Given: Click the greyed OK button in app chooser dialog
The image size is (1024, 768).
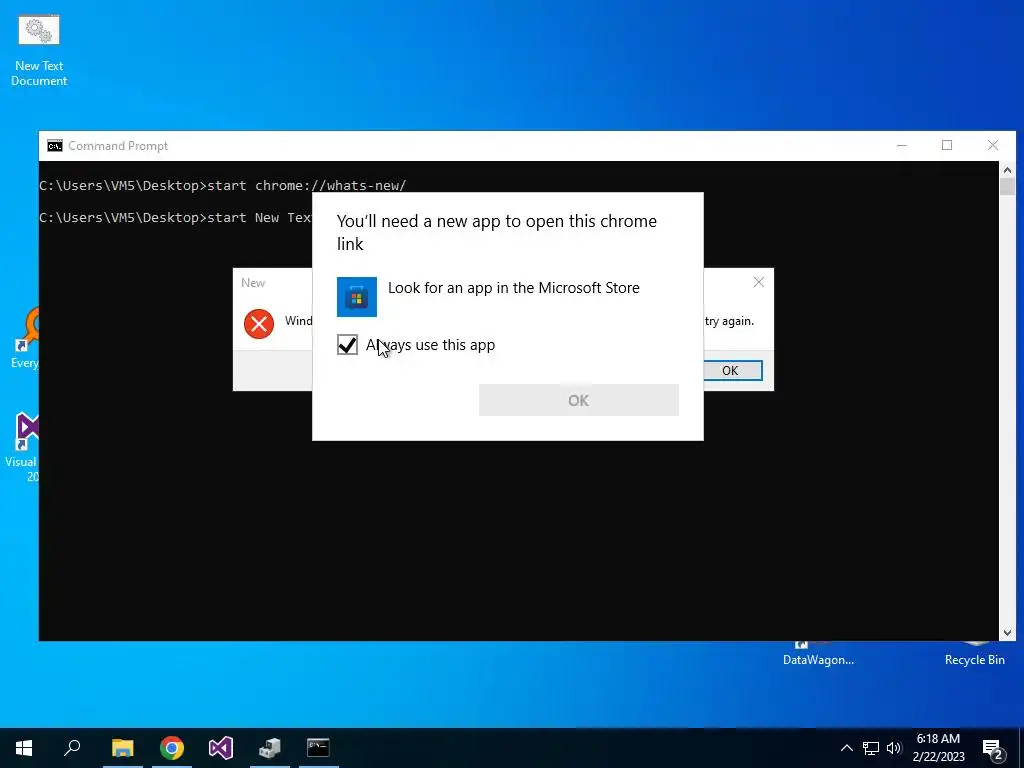Looking at the screenshot, I should click(x=579, y=400).
